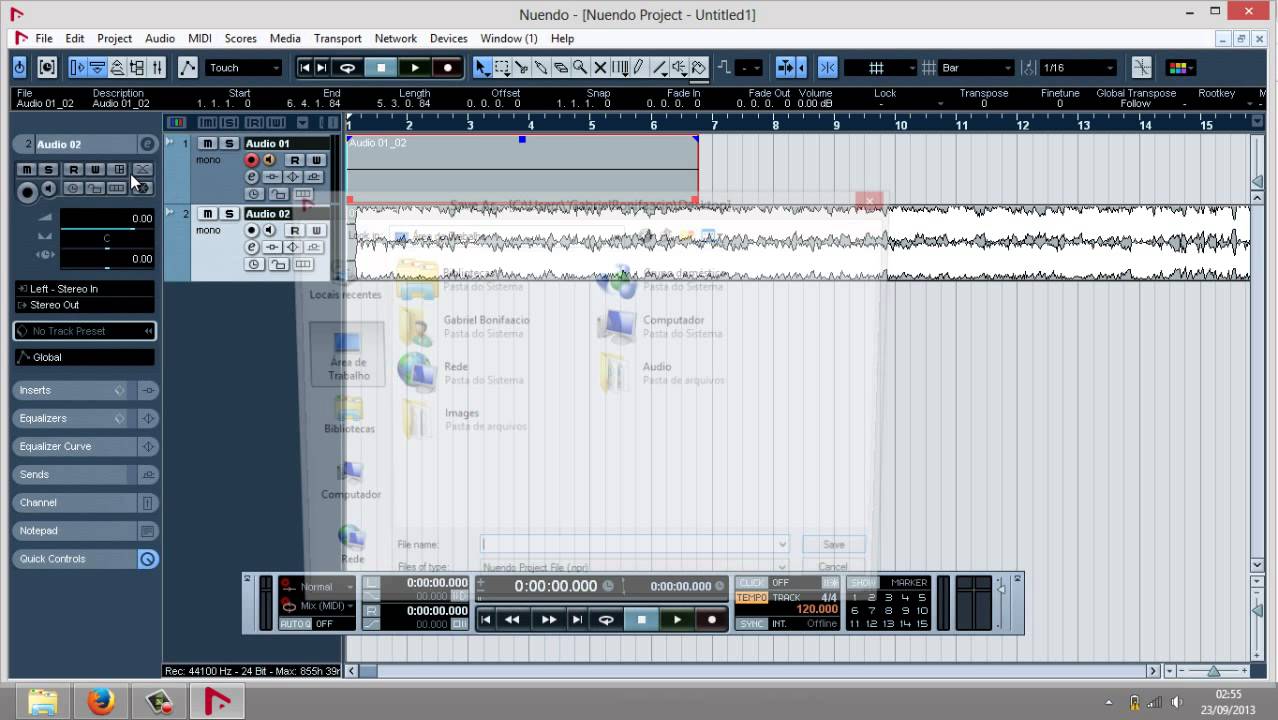Toggle monitor speaker on Audio 01 track
Image resolution: width=1278 pixels, height=720 pixels.
[268, 160]
